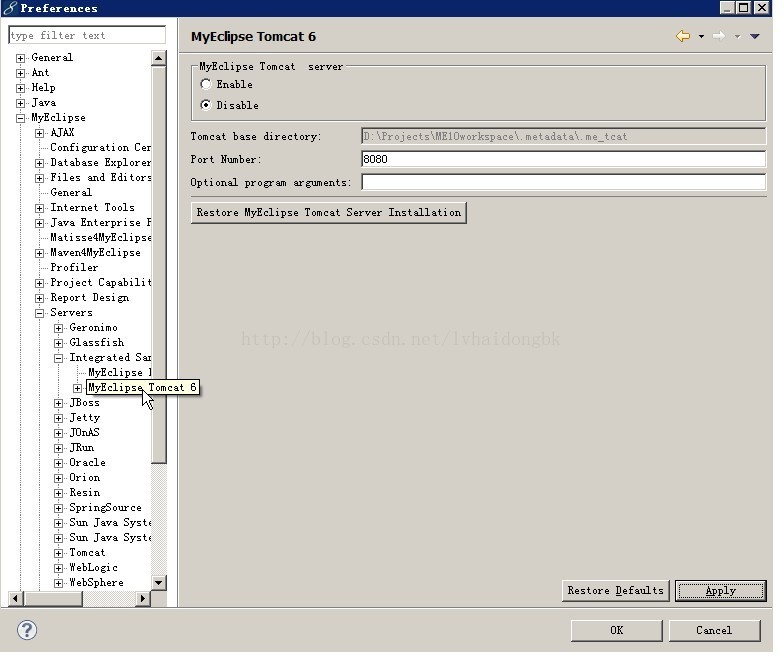Click the Port Number field
The image size is (782, 657).
click(x=563, y=159)
